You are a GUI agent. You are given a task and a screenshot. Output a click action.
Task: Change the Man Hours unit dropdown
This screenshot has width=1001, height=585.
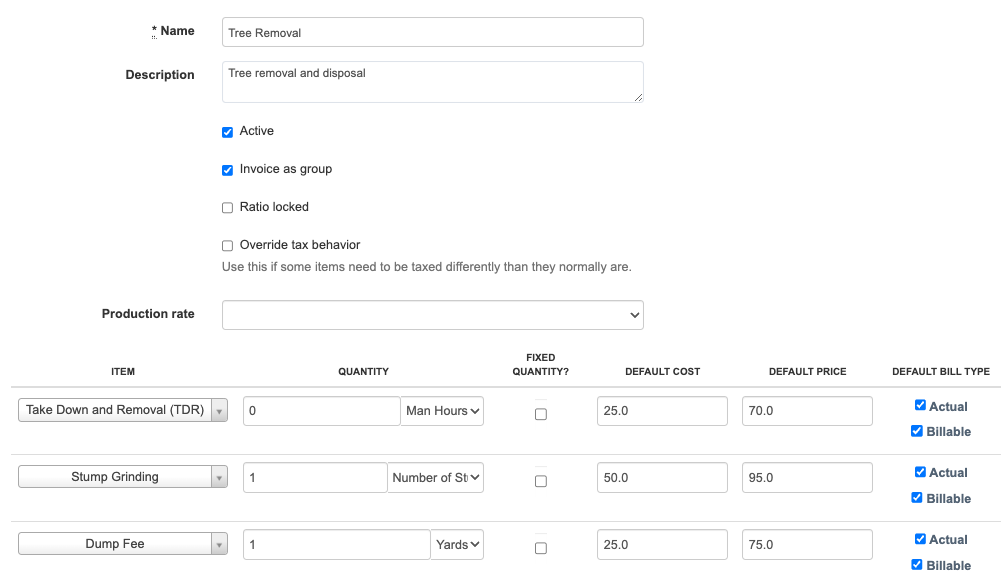[443, 411]
